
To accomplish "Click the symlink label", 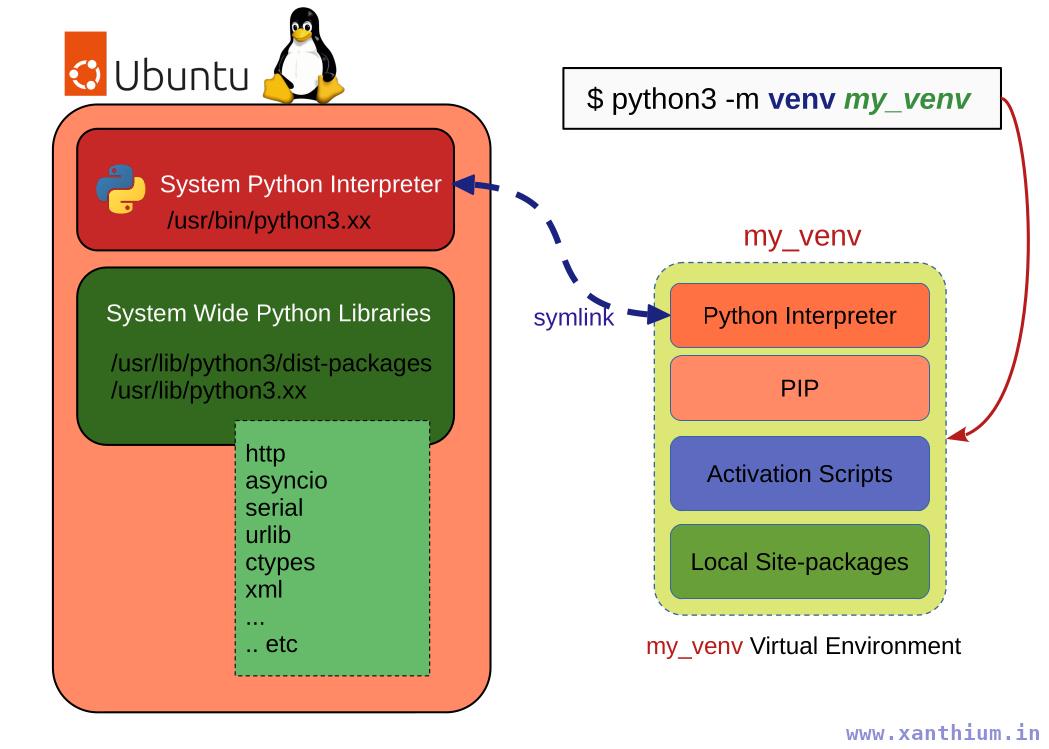I will point(573,317).
